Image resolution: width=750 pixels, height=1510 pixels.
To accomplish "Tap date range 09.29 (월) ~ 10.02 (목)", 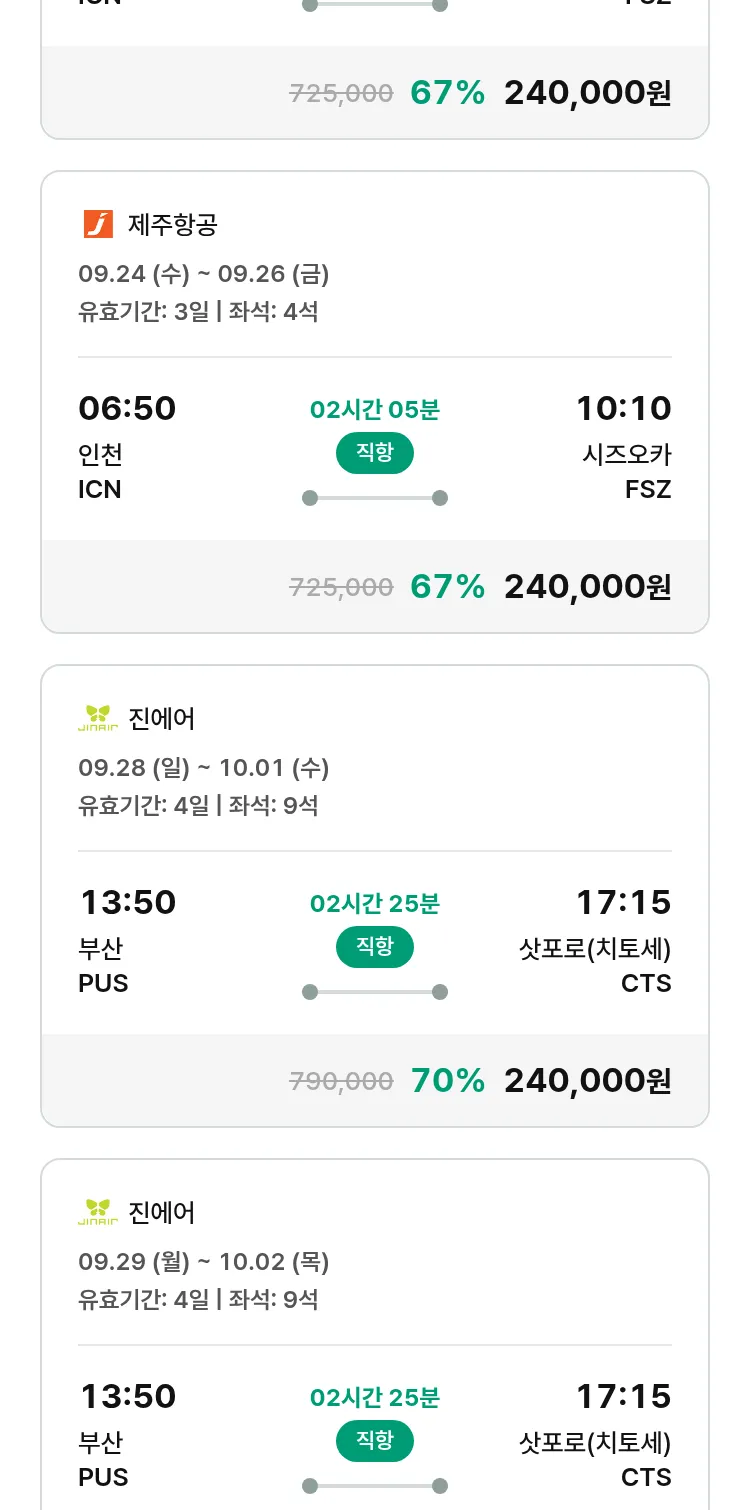I will pos(204,1262).
